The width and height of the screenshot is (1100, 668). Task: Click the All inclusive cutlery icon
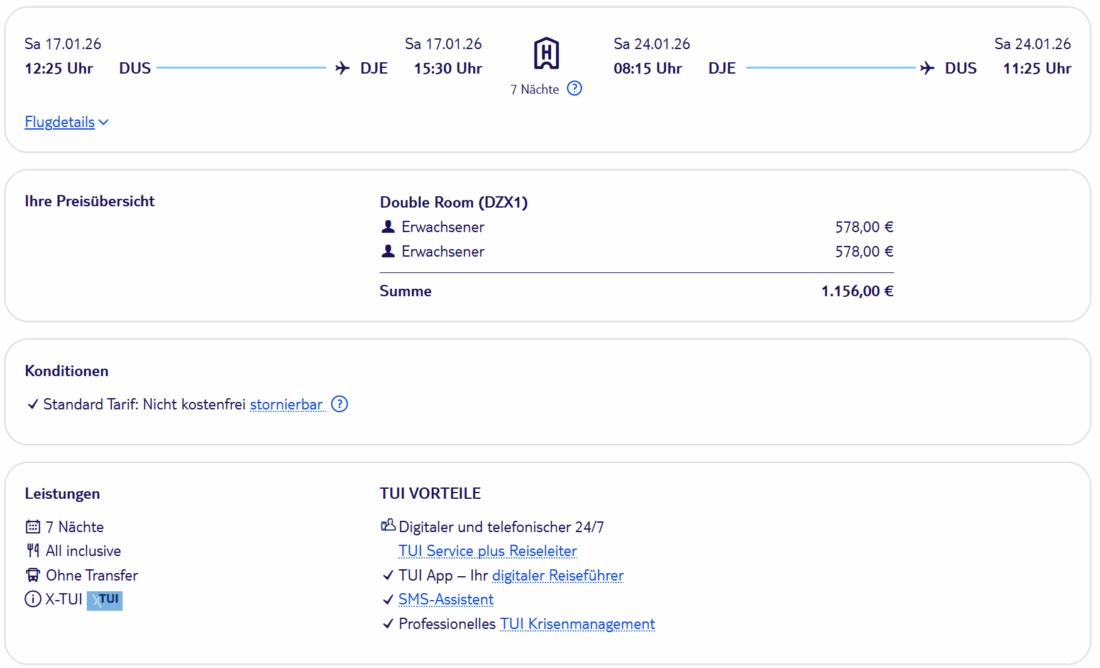(33, 551)
